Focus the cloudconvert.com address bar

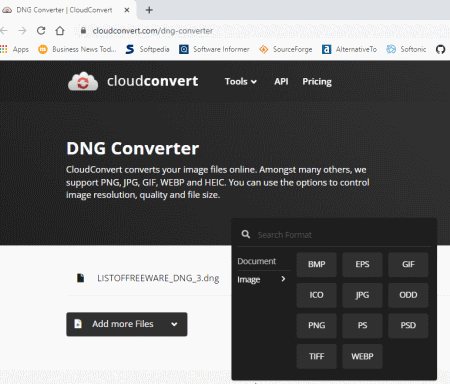click(x=153, y=31)
